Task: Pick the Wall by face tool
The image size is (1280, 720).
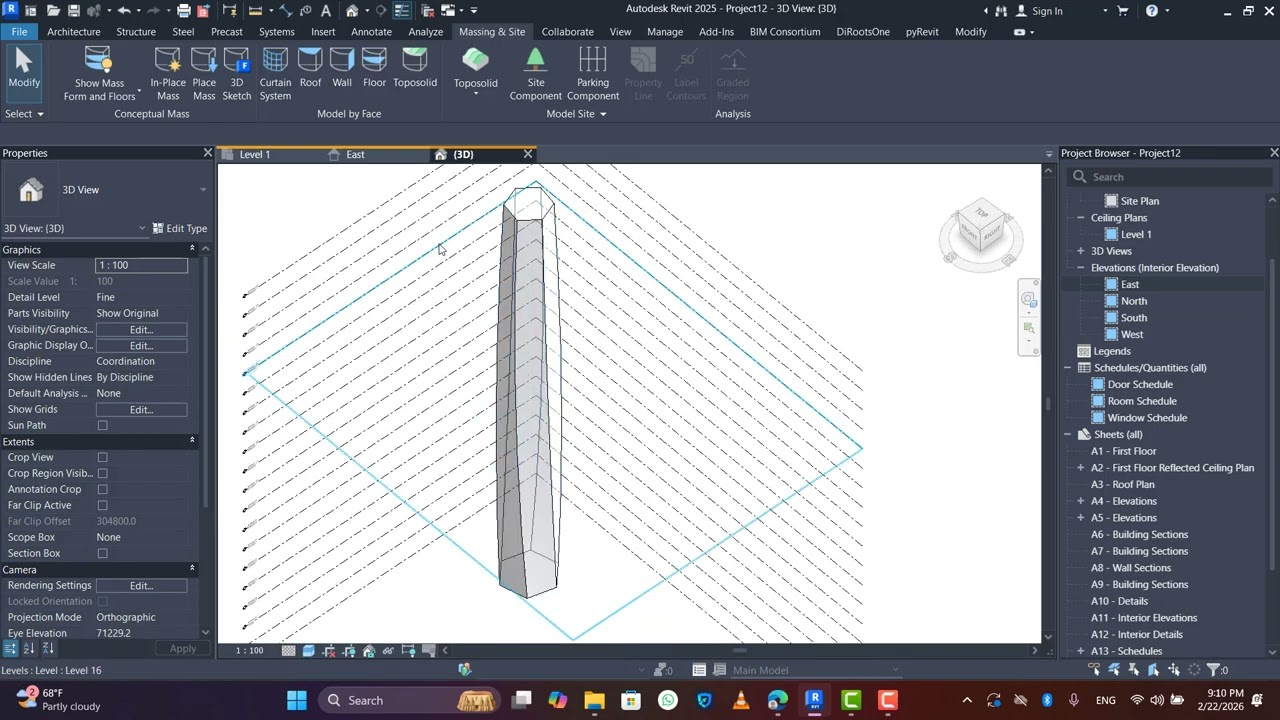Action: click(x=342, y=69)
